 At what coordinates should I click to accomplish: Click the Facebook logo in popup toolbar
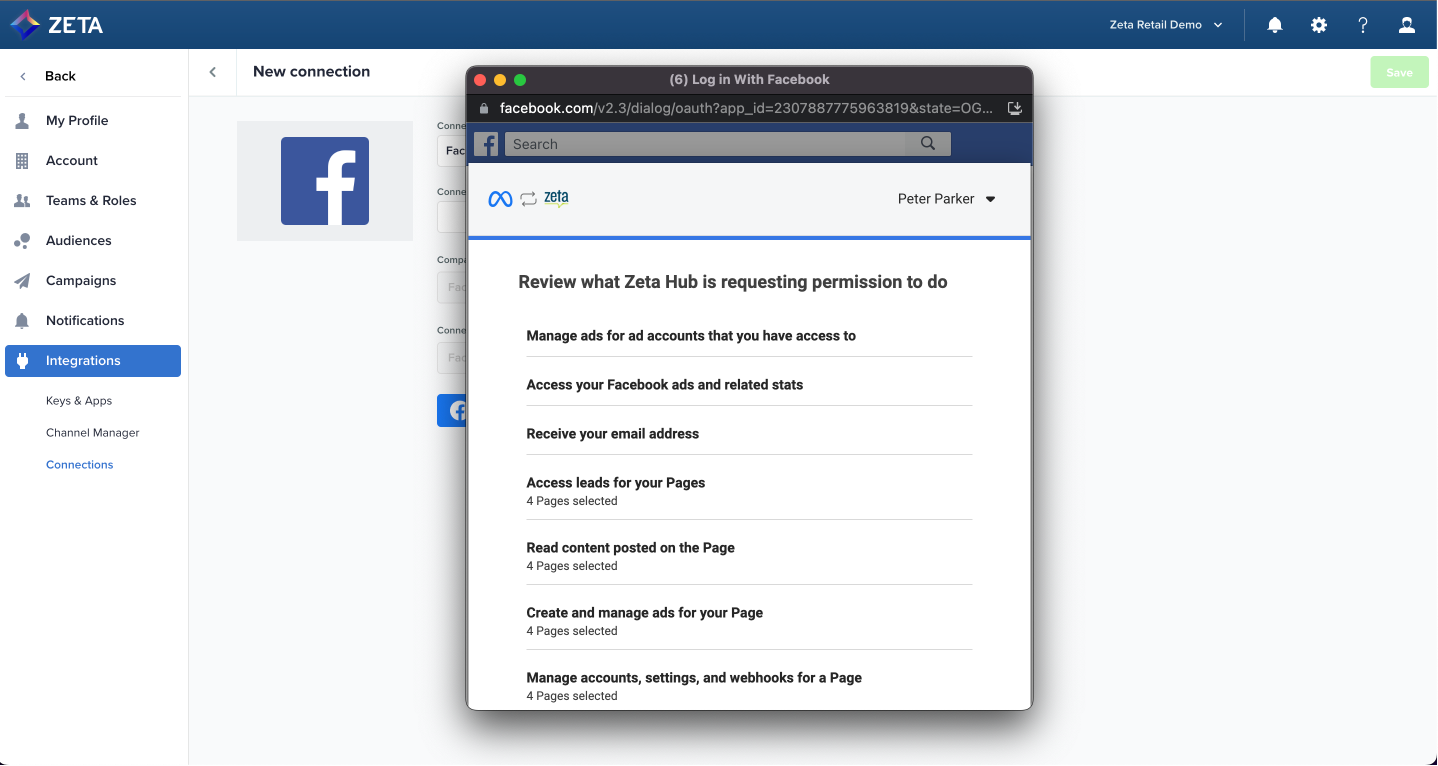486,144
